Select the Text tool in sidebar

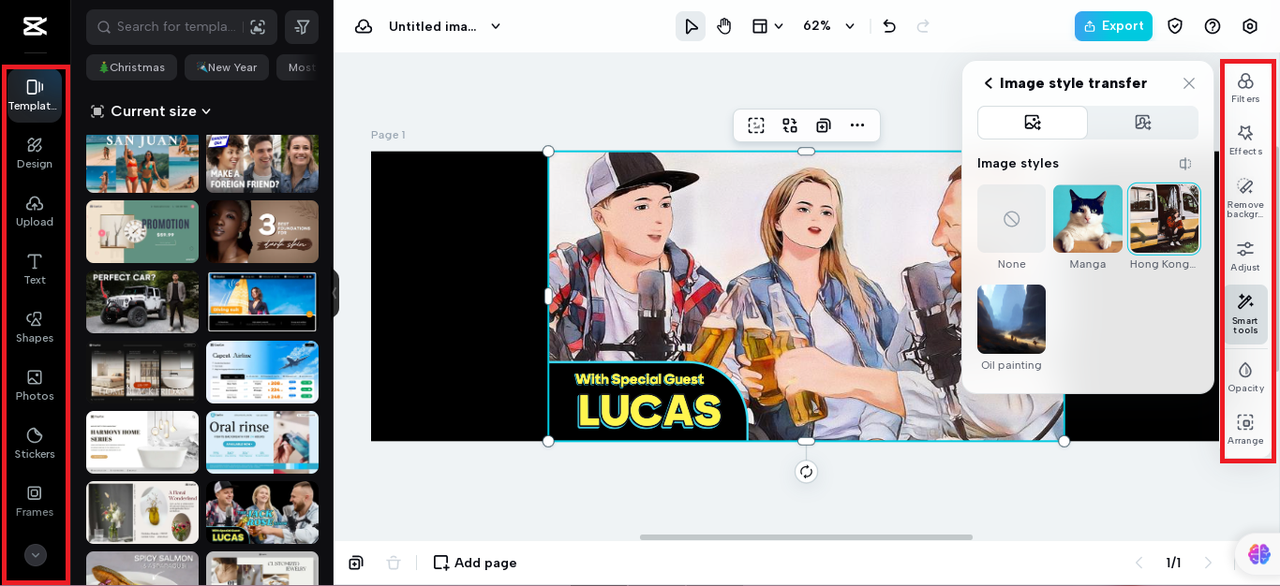coord(35,269)
